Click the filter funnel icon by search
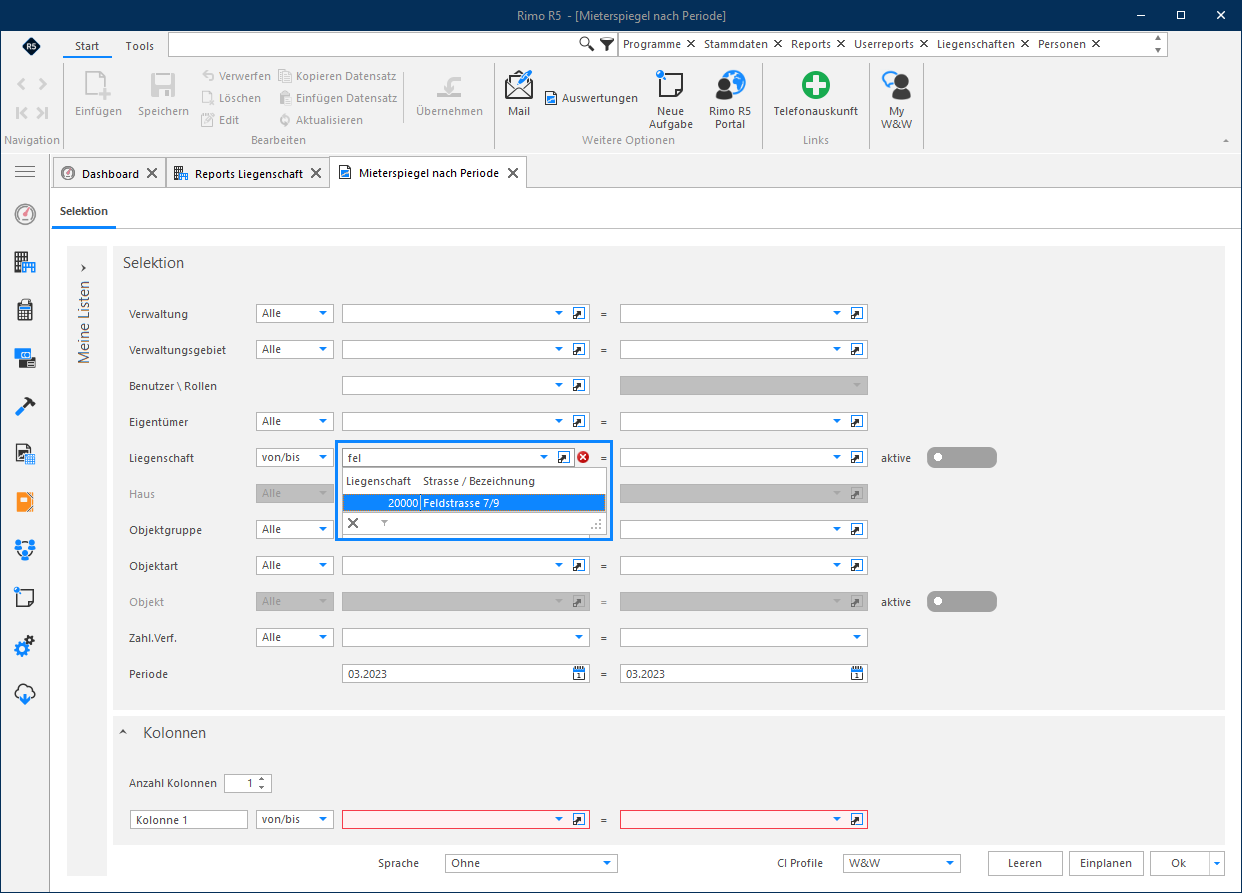Screen dimensions: 1242x893 607,44
